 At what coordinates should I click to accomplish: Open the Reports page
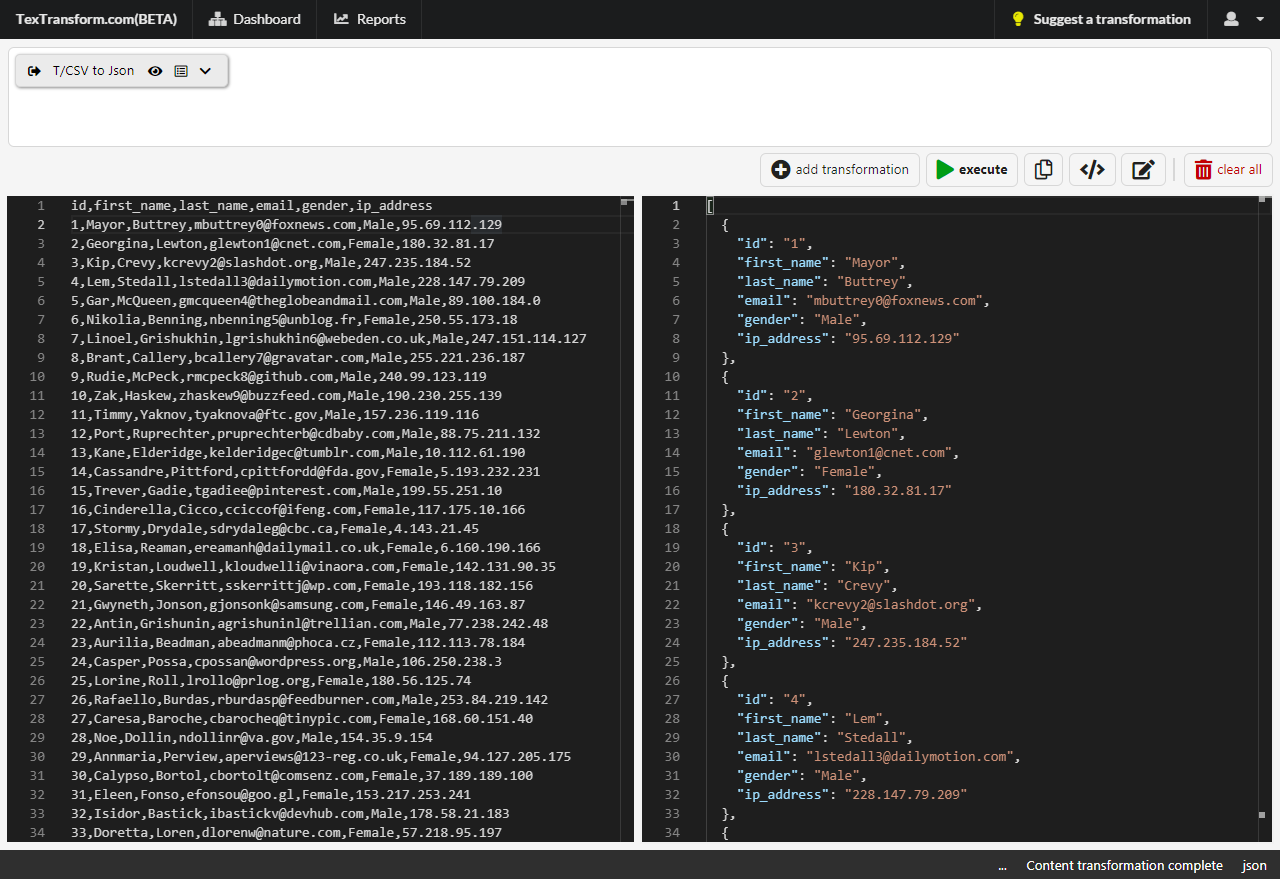[x=369, y=19]
